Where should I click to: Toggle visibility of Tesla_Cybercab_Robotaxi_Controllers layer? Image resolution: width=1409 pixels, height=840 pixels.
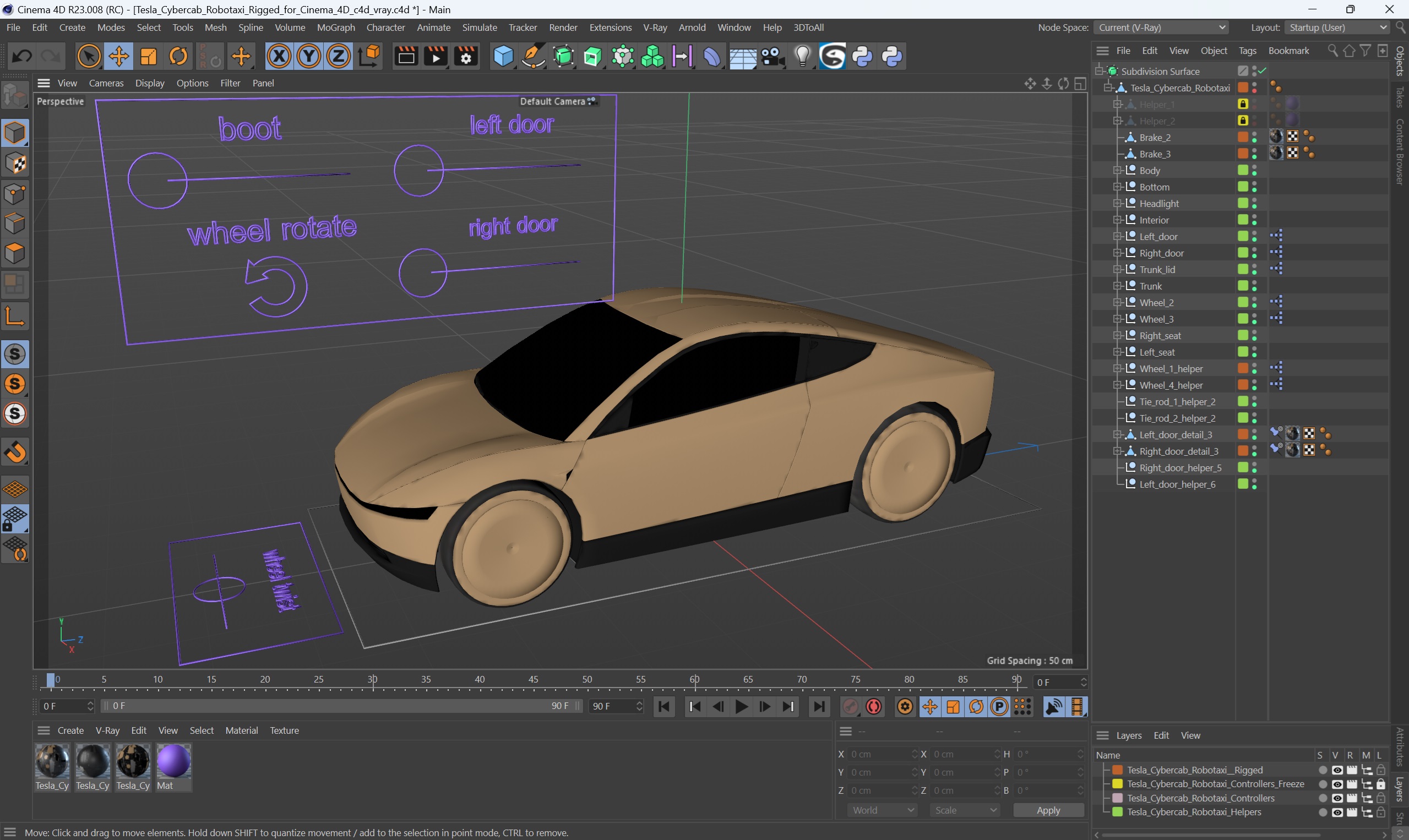pos(1337,798)
